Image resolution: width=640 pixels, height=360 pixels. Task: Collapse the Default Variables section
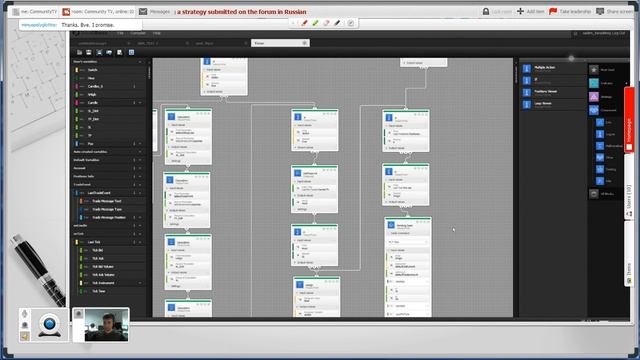[x=140, y=160]
